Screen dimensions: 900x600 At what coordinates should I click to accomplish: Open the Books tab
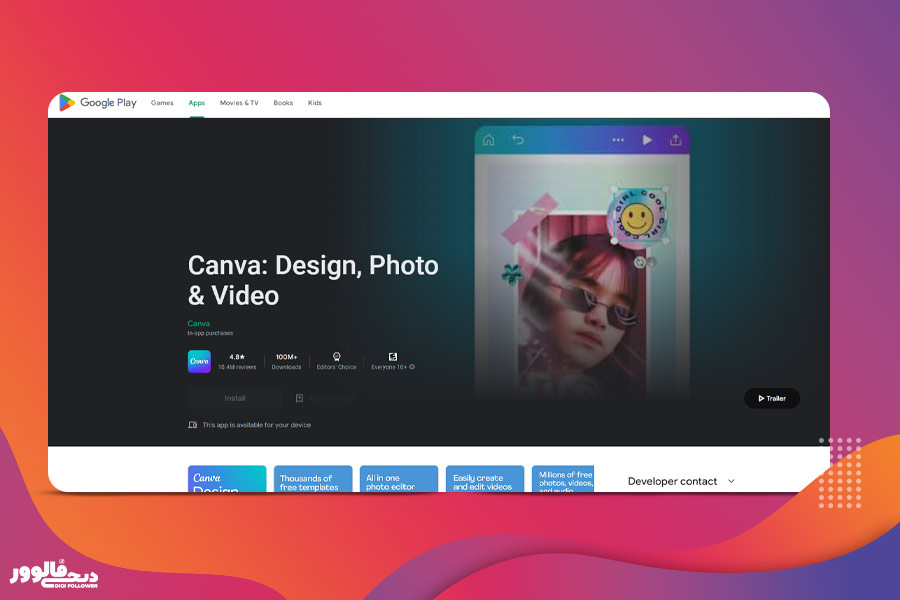(x=283, y=103)
